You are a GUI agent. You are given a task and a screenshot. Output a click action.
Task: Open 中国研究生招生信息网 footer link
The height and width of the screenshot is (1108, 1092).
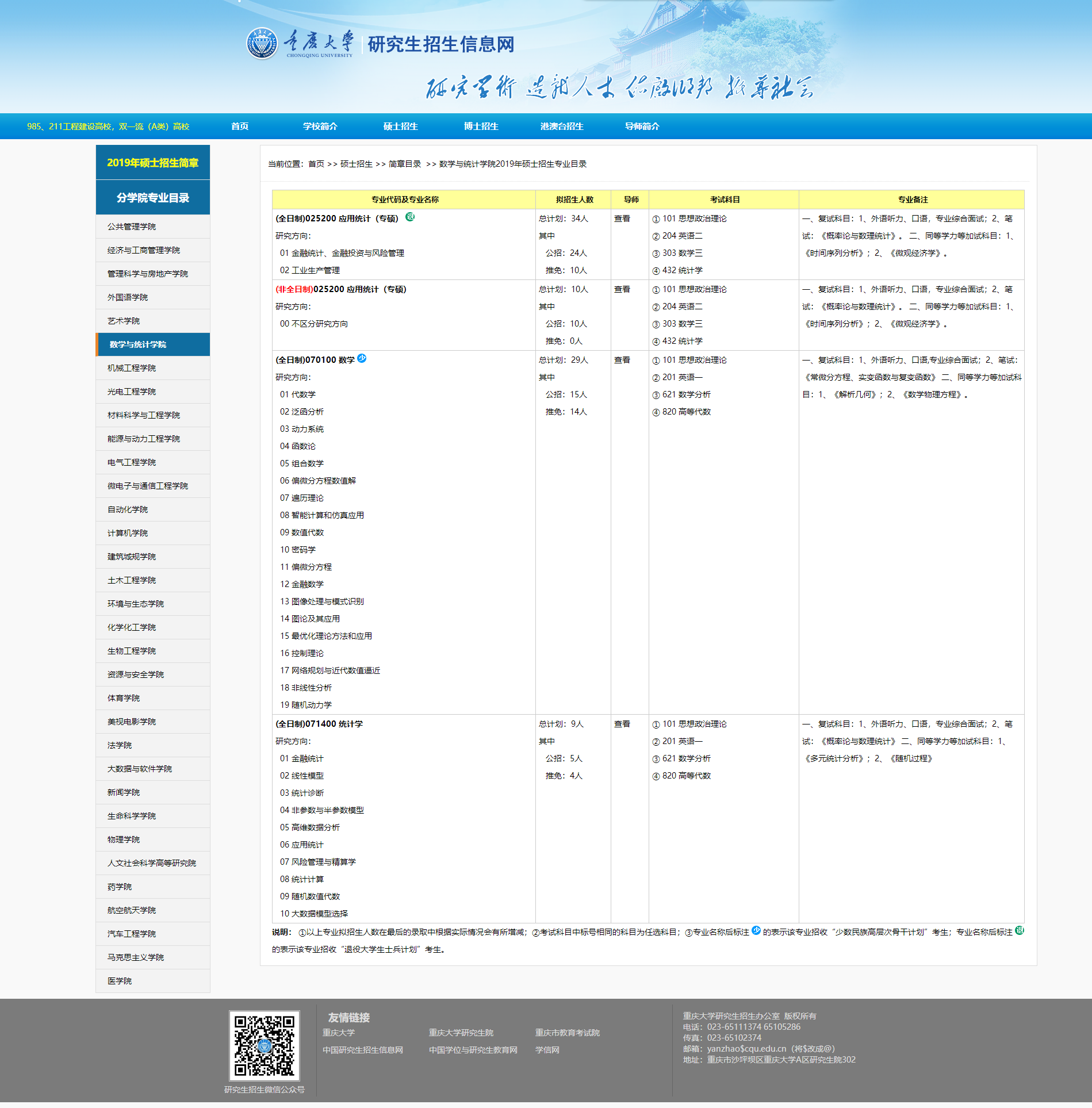[x=363, y=1050]
